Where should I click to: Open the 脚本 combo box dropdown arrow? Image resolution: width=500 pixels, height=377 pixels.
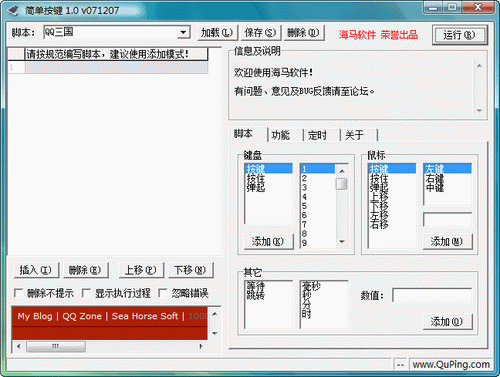click(x=183, y=32)
